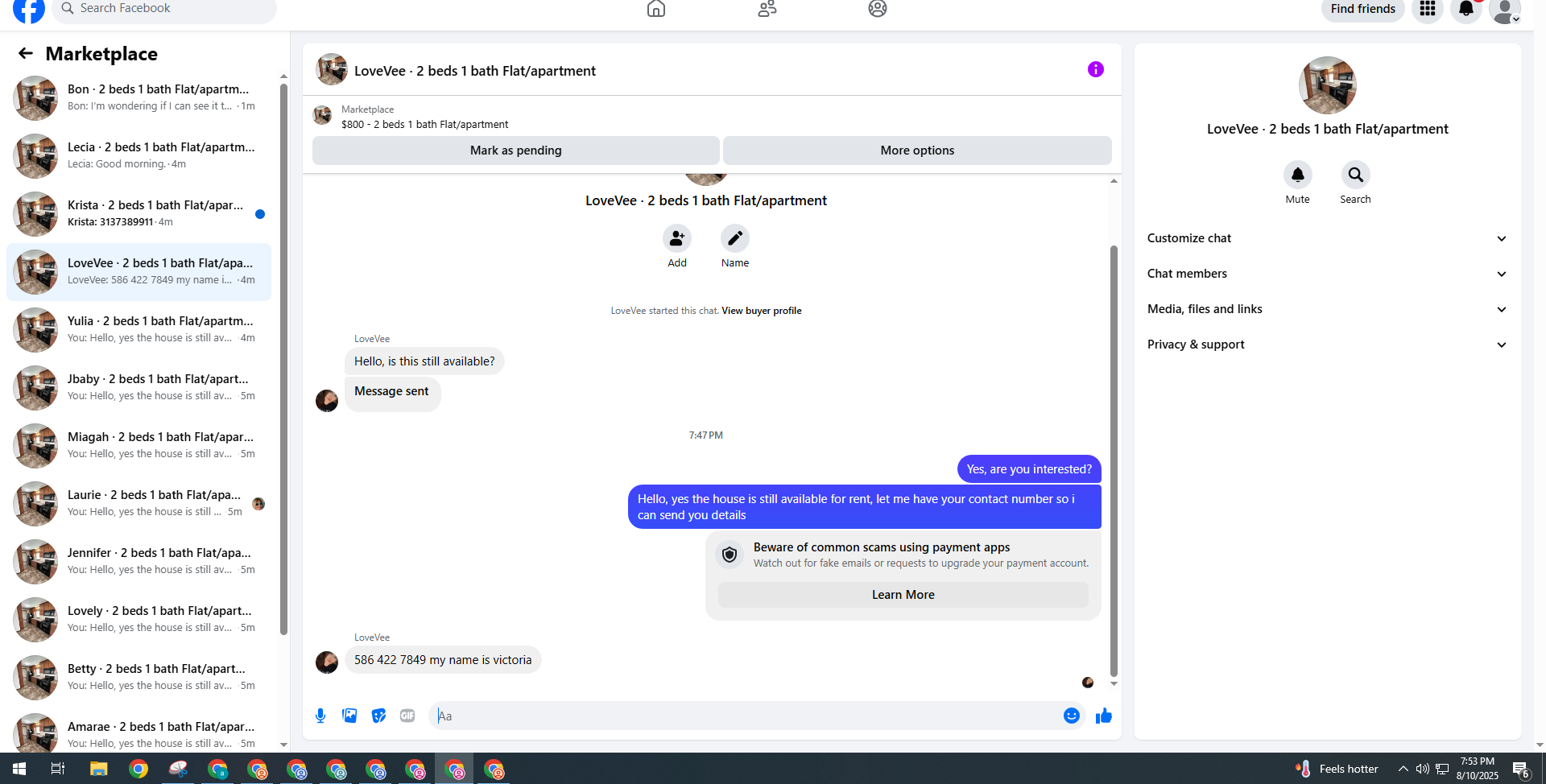The height and width of the screenshot is (784, 1546).
Task: Click the attach photo icon
Action: pyautogui.click(x=349, y=716)
